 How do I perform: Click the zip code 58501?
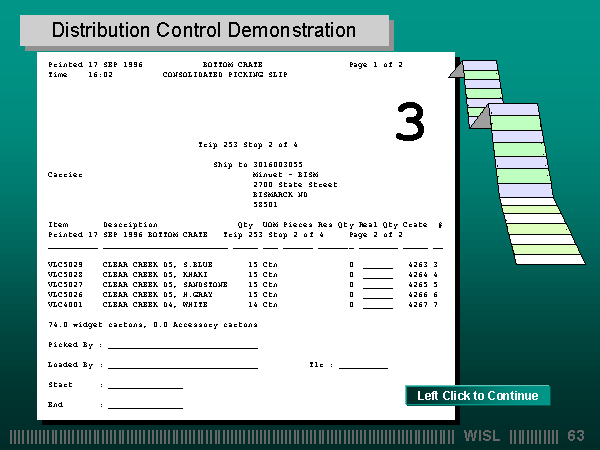click(x=265, y=204)
